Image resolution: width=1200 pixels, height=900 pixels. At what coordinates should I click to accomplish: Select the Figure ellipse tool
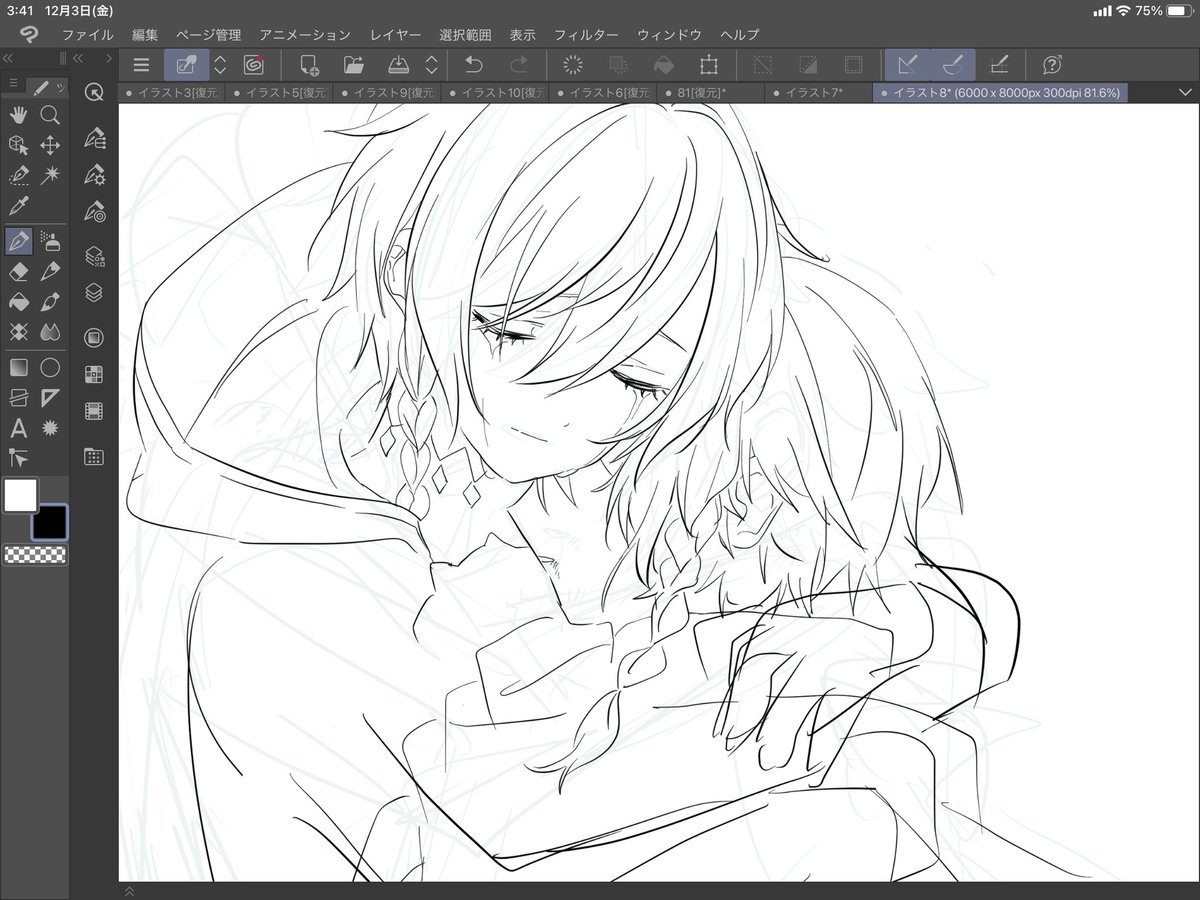click(50, 367)
